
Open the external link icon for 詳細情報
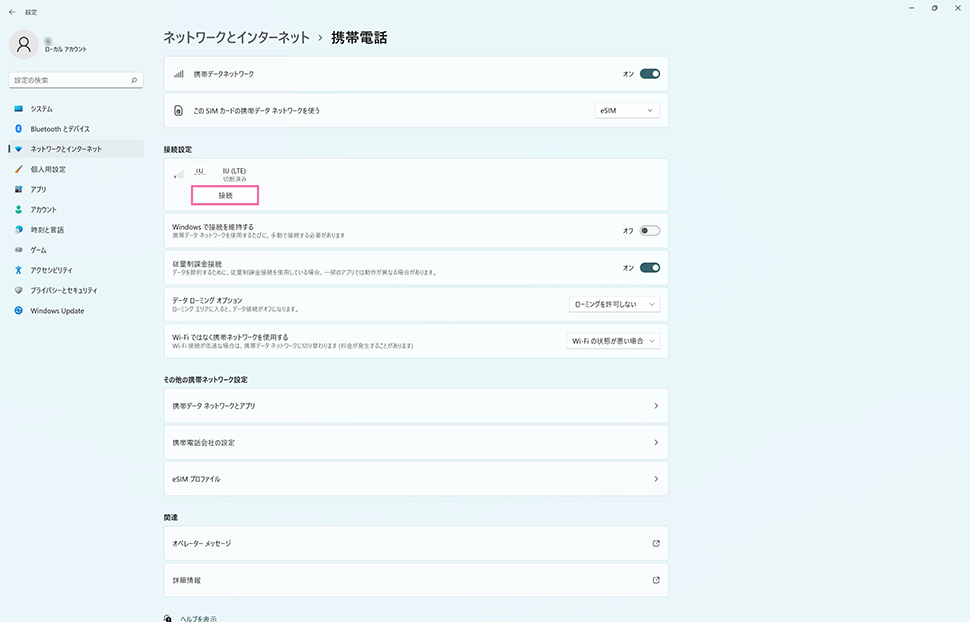(x=656, y=580)
